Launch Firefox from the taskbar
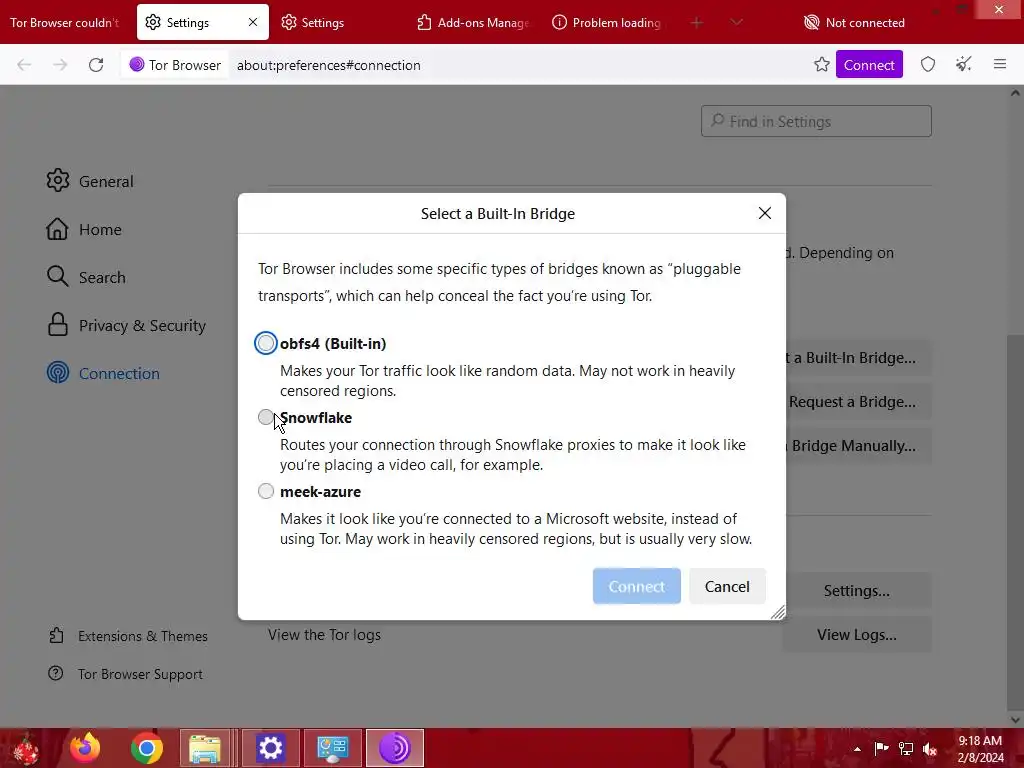Viewport: 1024px width, 768px height. click(85, 748)
